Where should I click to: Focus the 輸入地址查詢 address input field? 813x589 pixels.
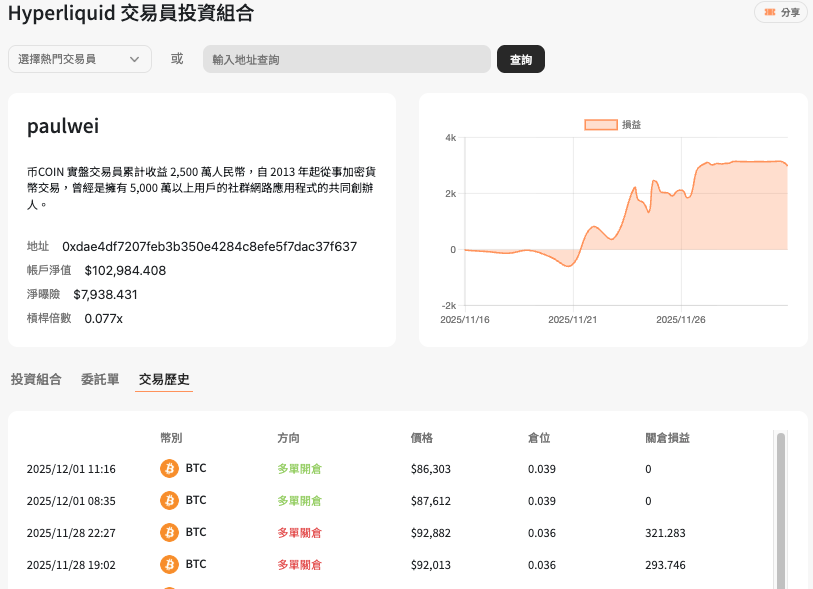pyautogui.click(x=346, y=59)
